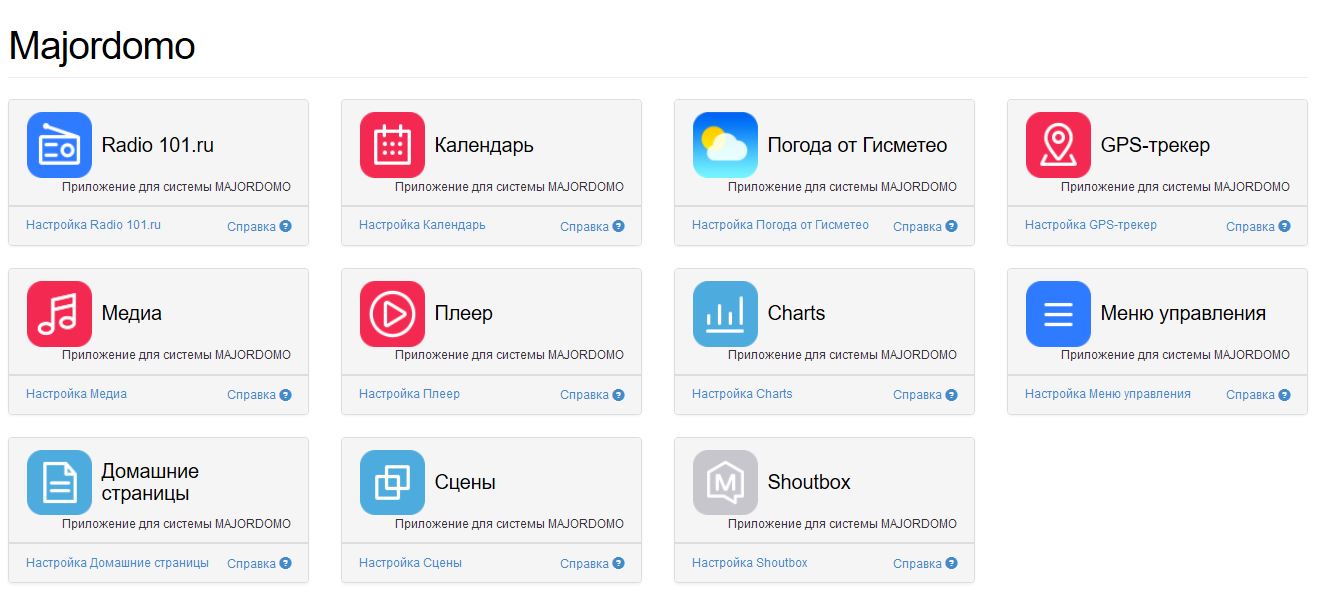This screenshot has height=597, width=1318.
Task: Open the Домашние страницы document icon
Action: pyautogui.click(x=59, y=482)
